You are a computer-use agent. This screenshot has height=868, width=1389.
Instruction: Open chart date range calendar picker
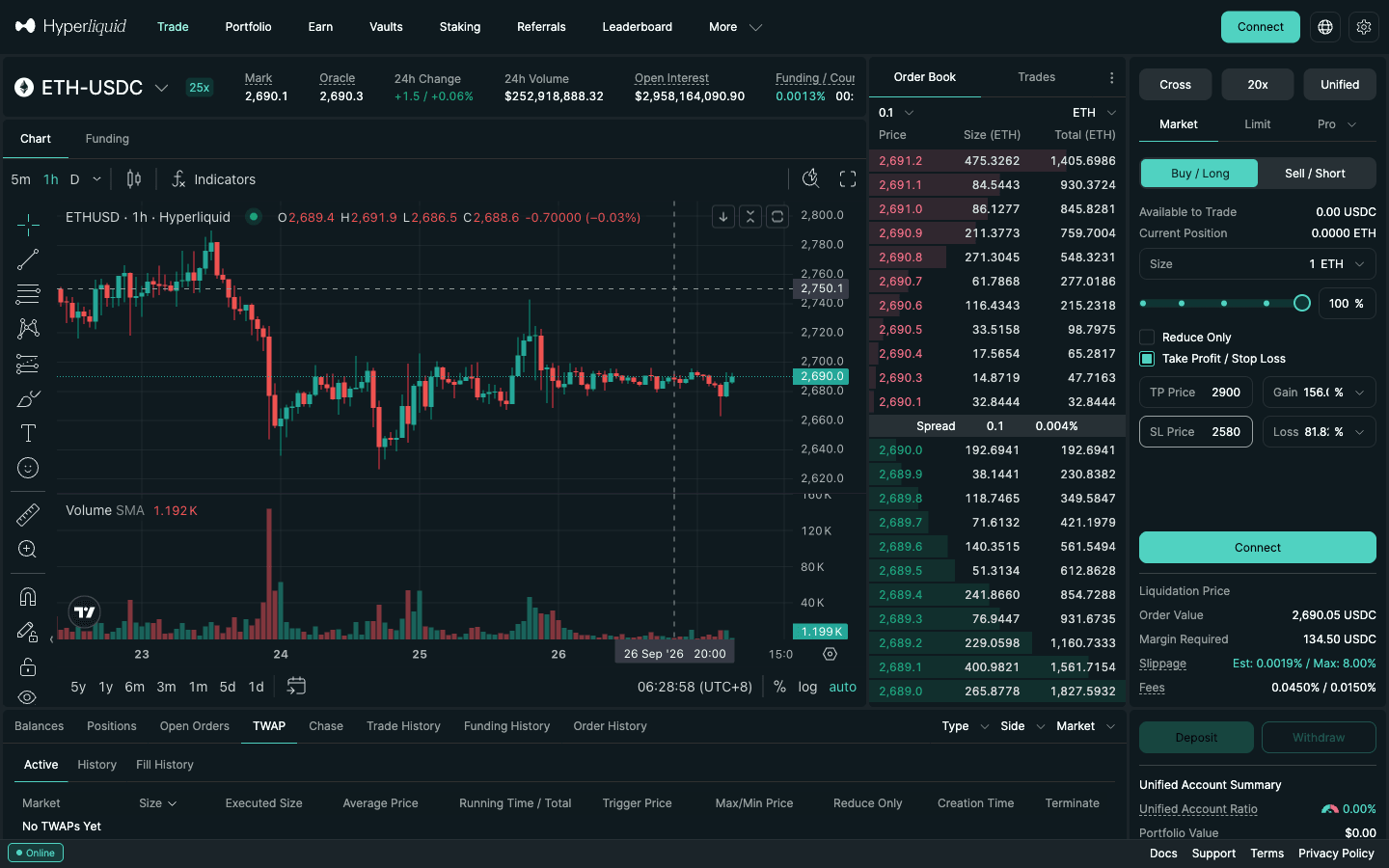(x=296, y=686)
